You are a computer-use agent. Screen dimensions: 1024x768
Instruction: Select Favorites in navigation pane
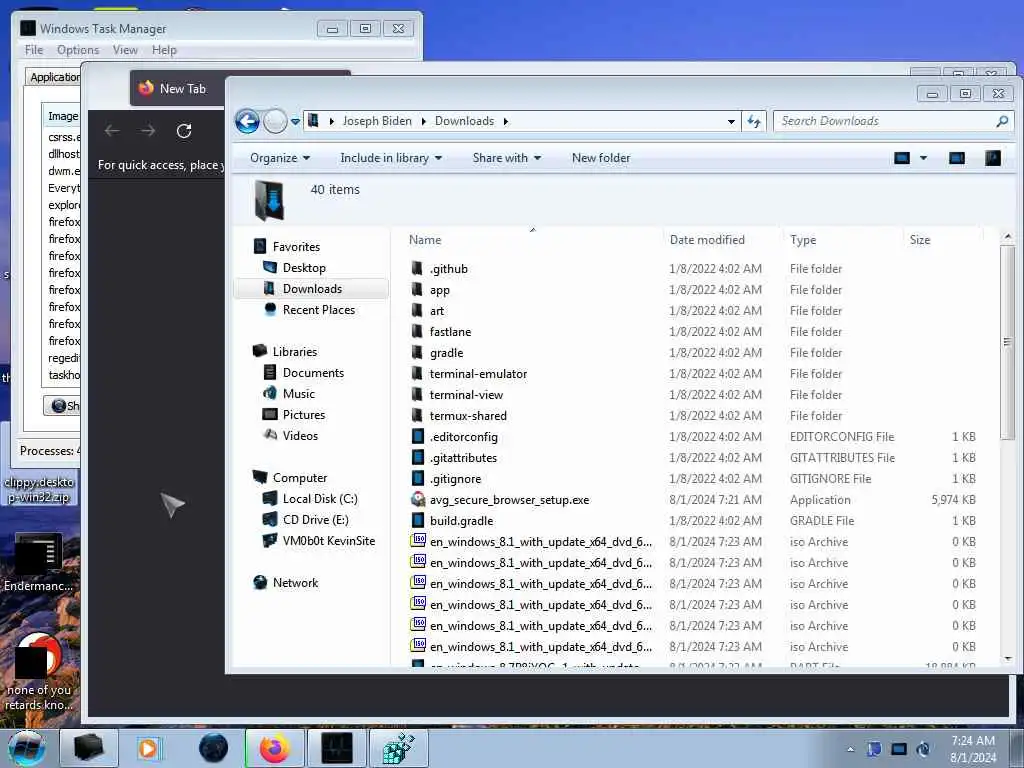[x=296, y=247]
